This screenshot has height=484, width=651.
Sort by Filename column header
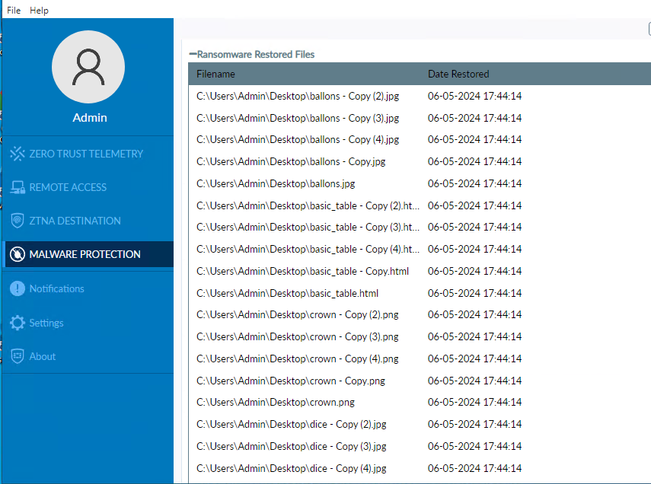point(215,74)
